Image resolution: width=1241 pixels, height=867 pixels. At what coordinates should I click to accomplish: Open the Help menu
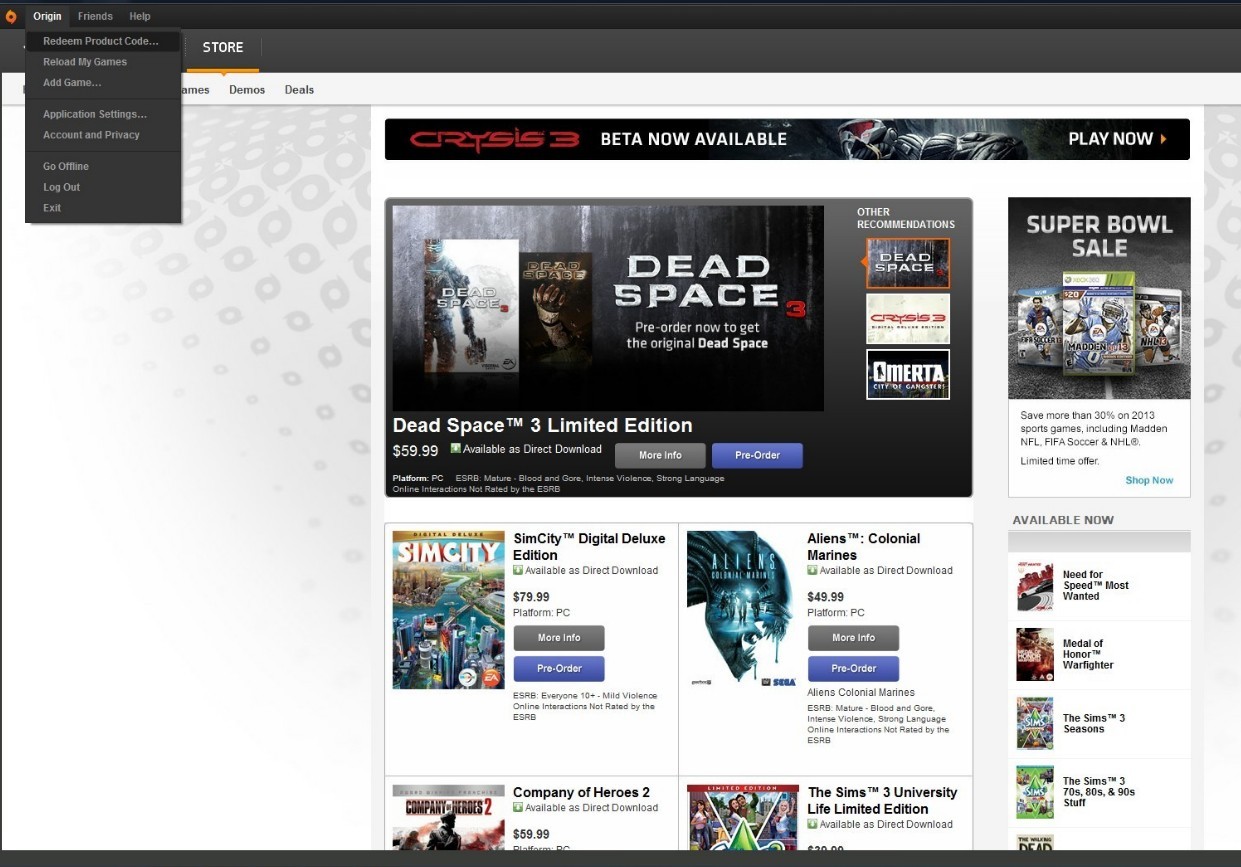tap(139, 16)
